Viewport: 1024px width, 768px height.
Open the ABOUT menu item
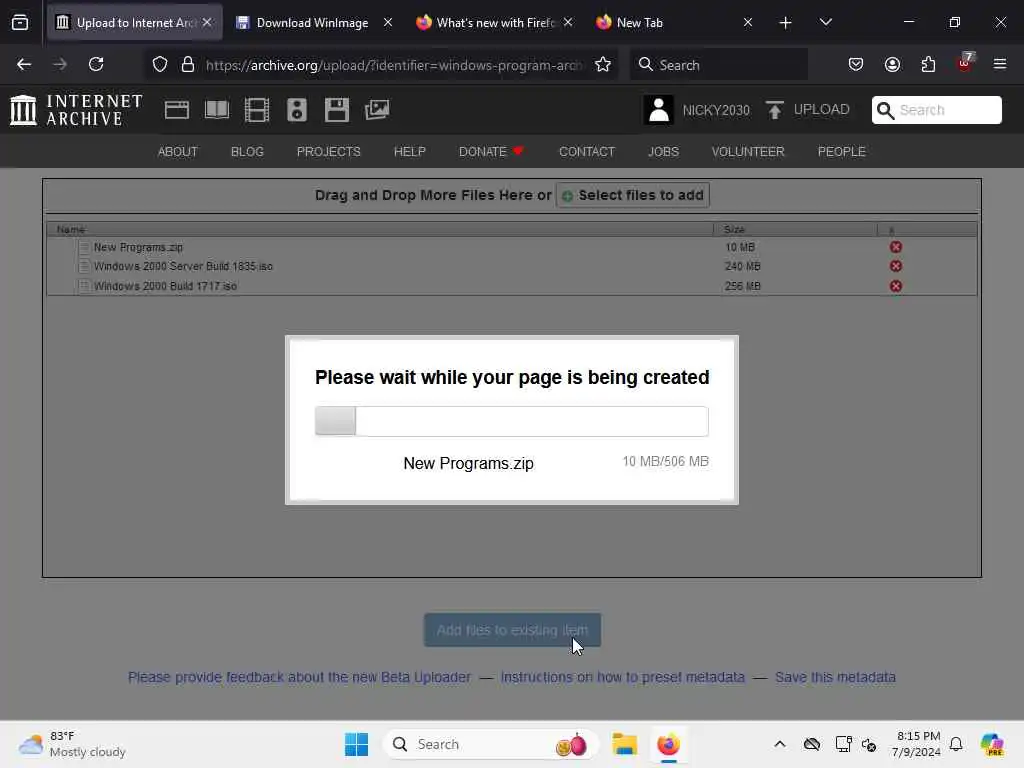(178, 152)
